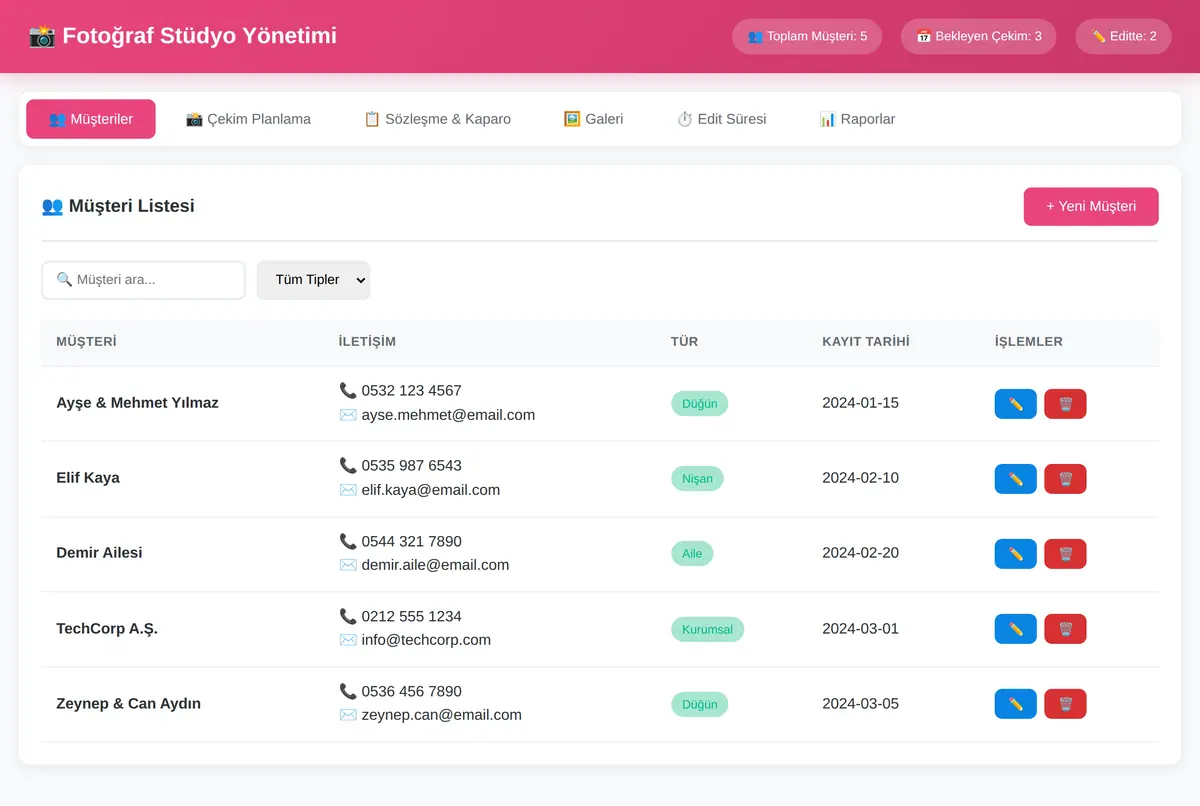Add a customer with Yeni Müşteri button
The height and width of the screenshot is (806, 1200).
1091,207
